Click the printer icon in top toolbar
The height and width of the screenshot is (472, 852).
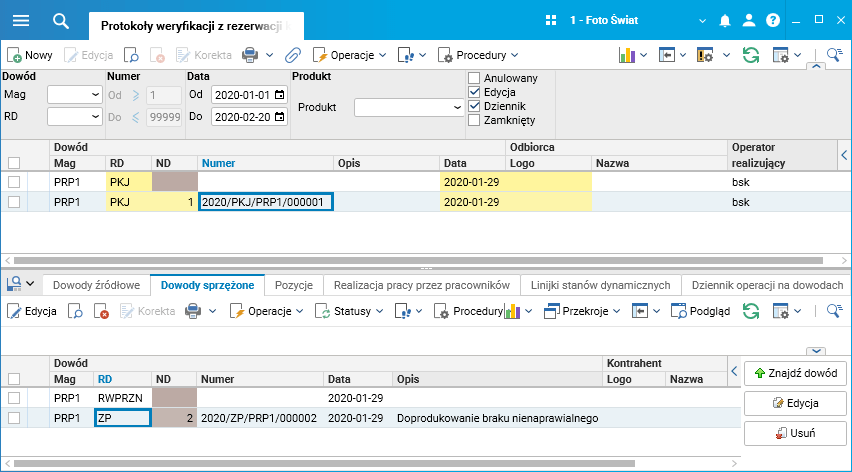(250, 55)
